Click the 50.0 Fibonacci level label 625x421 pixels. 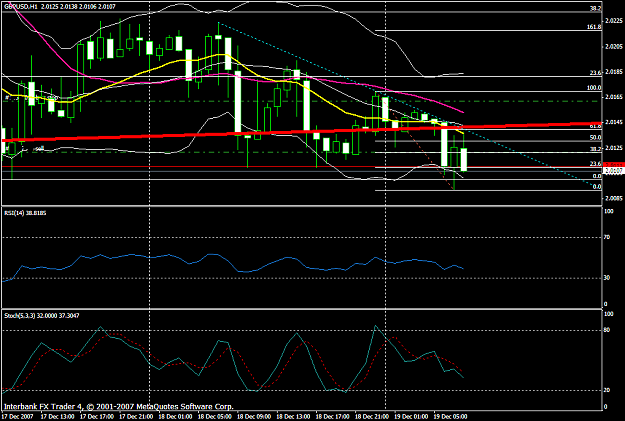596,138
